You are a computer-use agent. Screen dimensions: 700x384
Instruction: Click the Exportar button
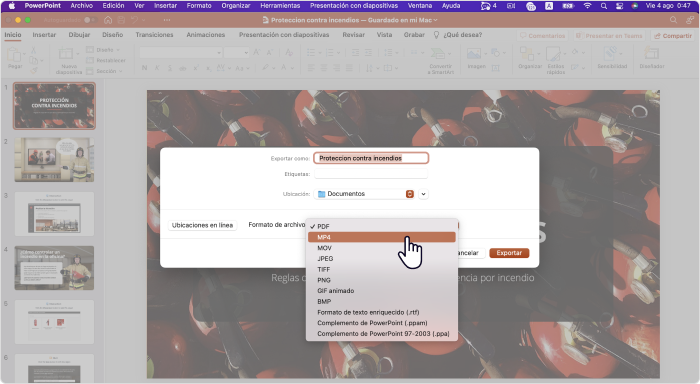click(x=509, y=253)
